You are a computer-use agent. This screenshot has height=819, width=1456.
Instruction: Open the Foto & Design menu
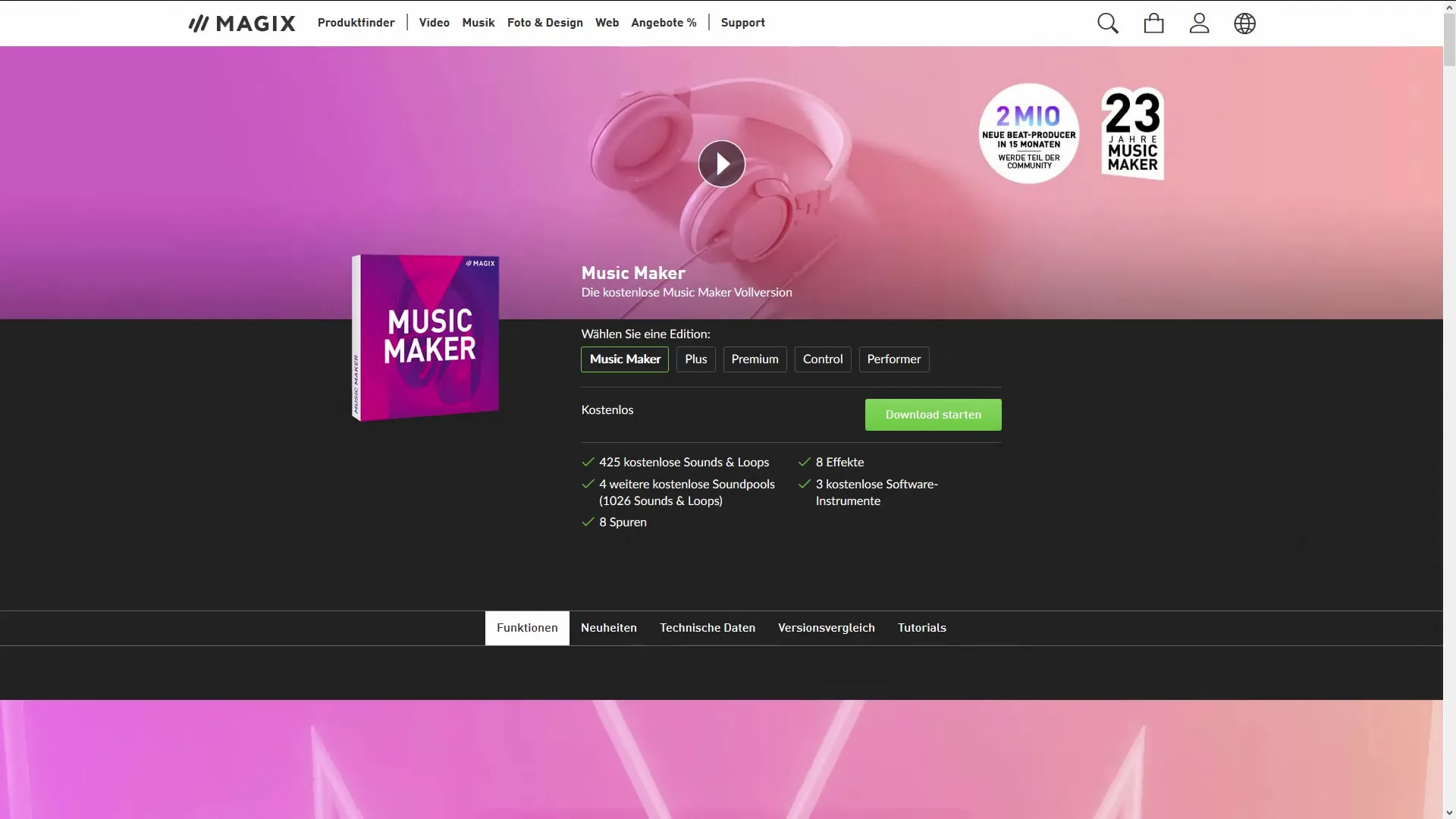[545, 23]
